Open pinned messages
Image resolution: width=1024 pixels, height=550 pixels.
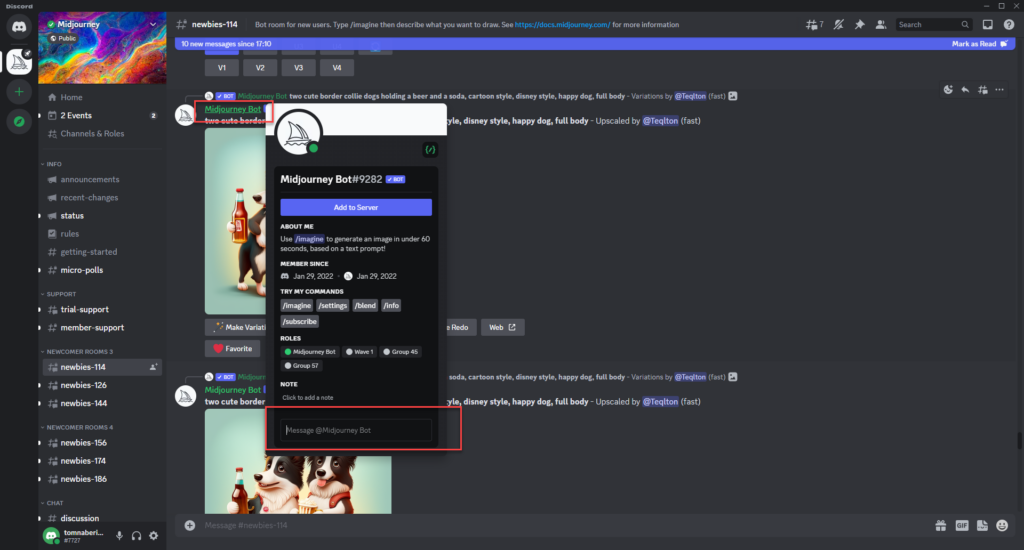coord(859,24)
